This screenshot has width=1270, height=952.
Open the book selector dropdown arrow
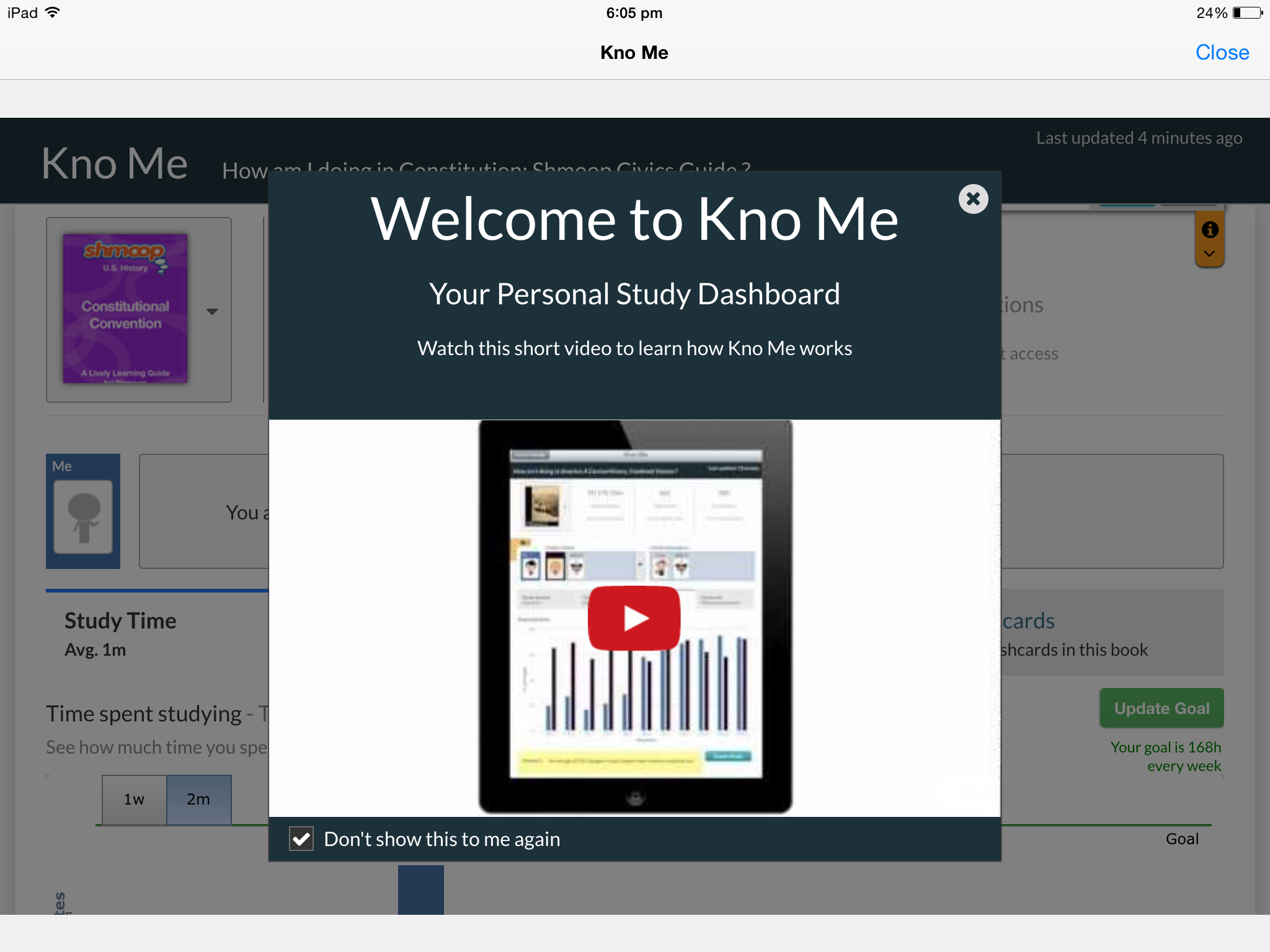click(x=212, y=311)
